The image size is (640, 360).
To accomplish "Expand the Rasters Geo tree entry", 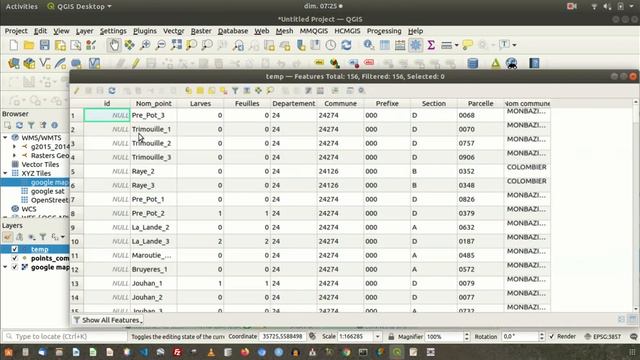I will pyautogui.click(x=14, y=156).
